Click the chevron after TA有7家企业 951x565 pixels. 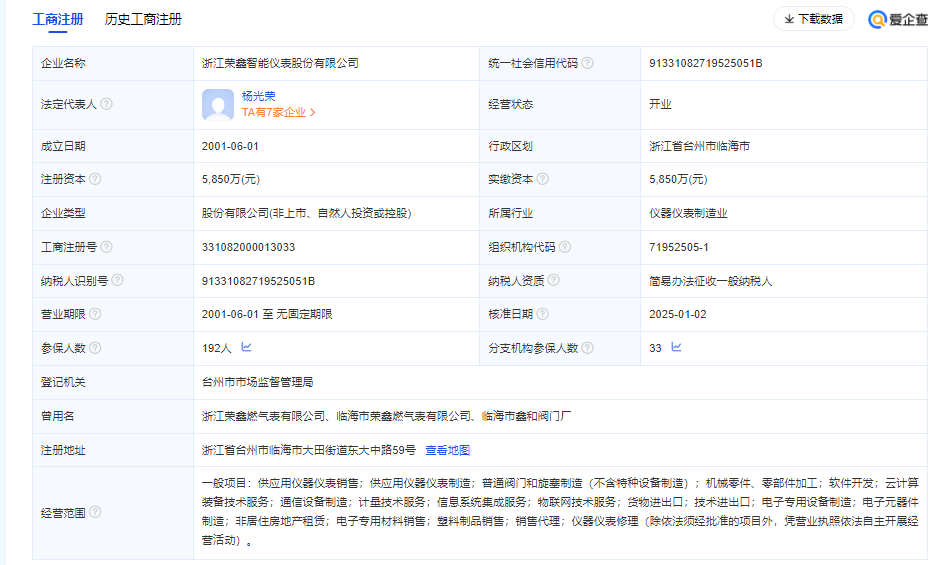[x=312, y=112]
